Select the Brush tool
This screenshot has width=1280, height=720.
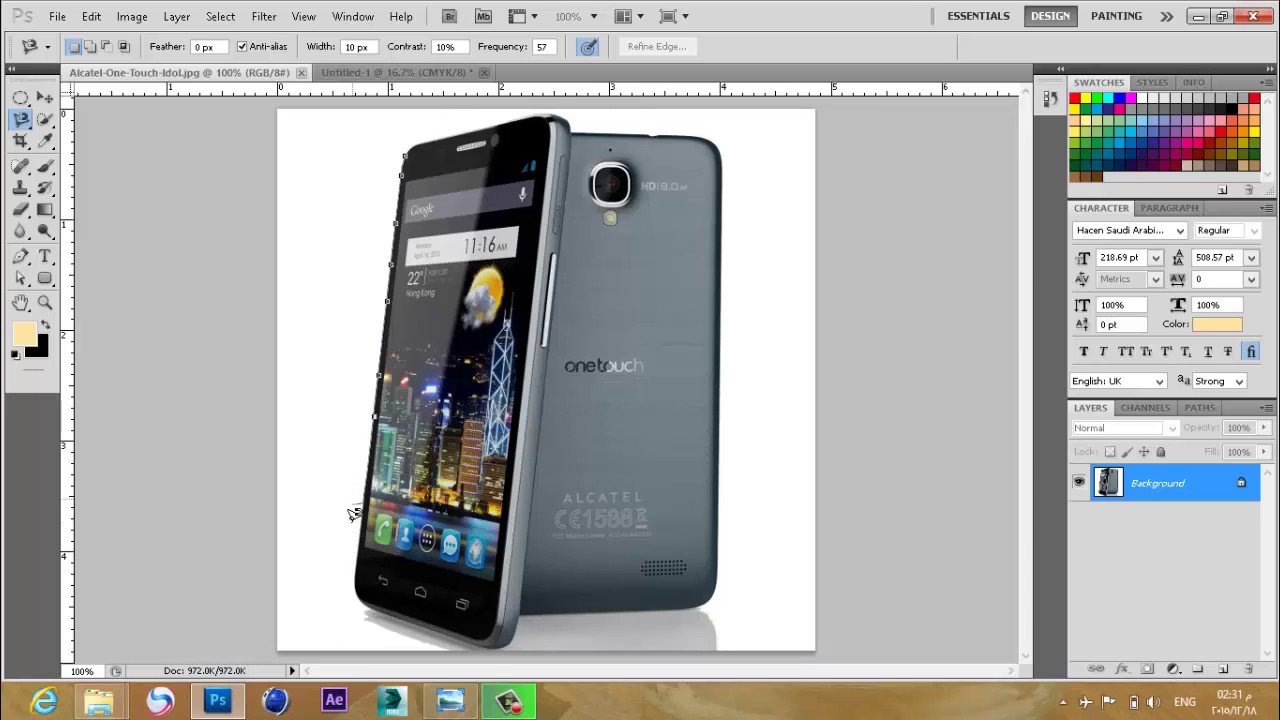[45, 166]
